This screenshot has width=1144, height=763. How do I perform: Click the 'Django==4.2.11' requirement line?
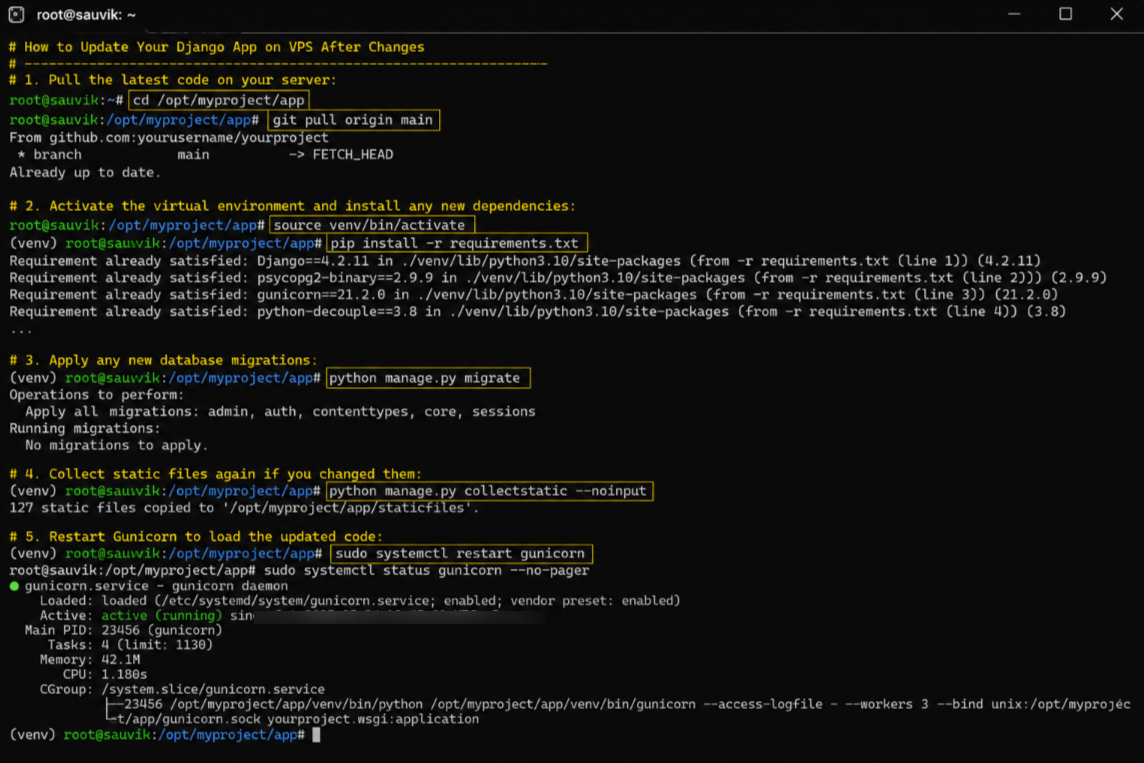525,260
